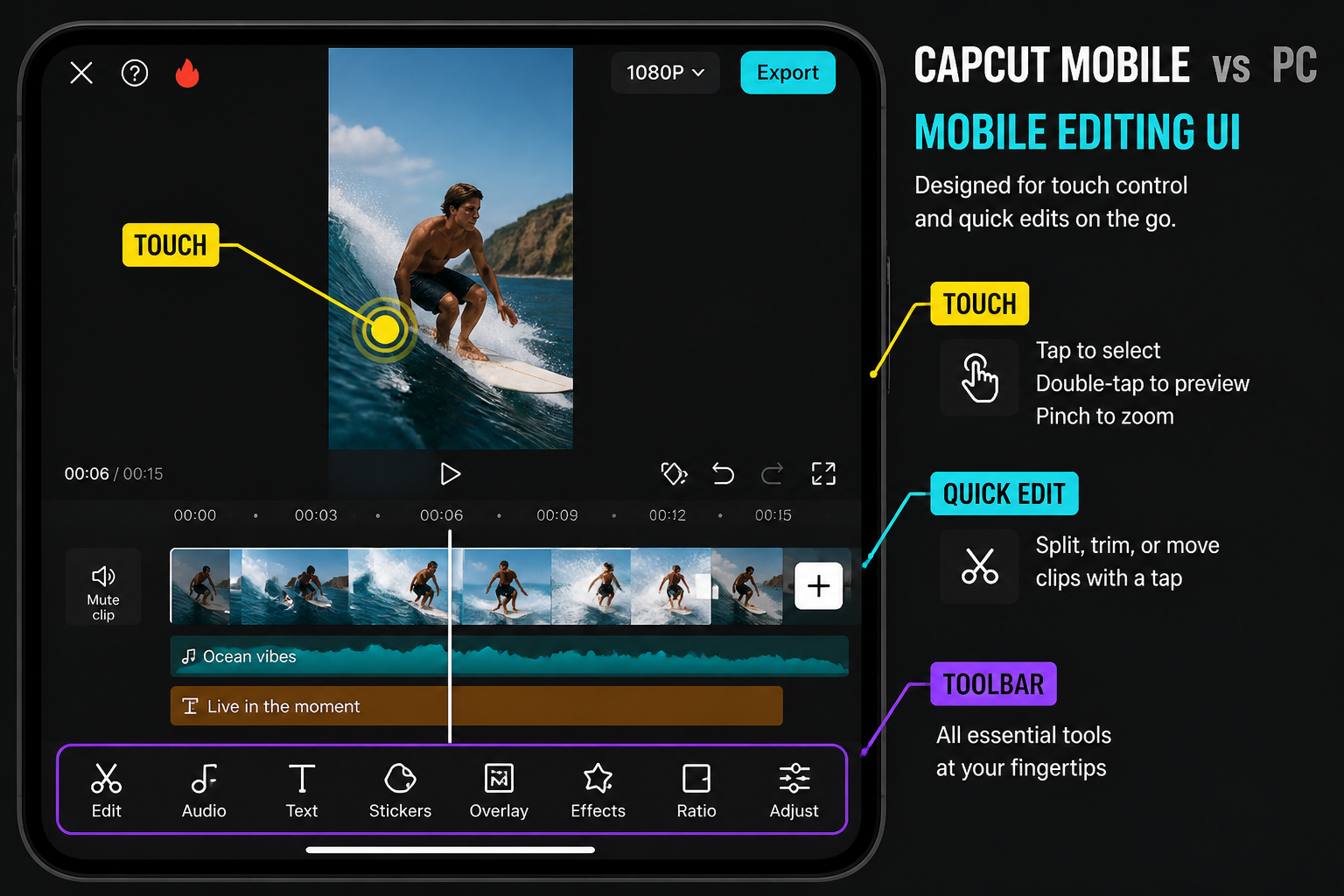Image resolution: width=1344 pixels, height=896 pixels.
Task: Close the editor with the X icon
Action: point(81,73)
